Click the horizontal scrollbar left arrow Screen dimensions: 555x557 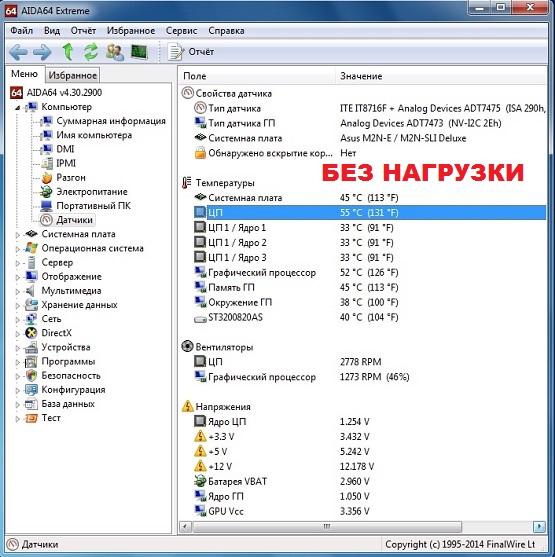click(185, 526)
